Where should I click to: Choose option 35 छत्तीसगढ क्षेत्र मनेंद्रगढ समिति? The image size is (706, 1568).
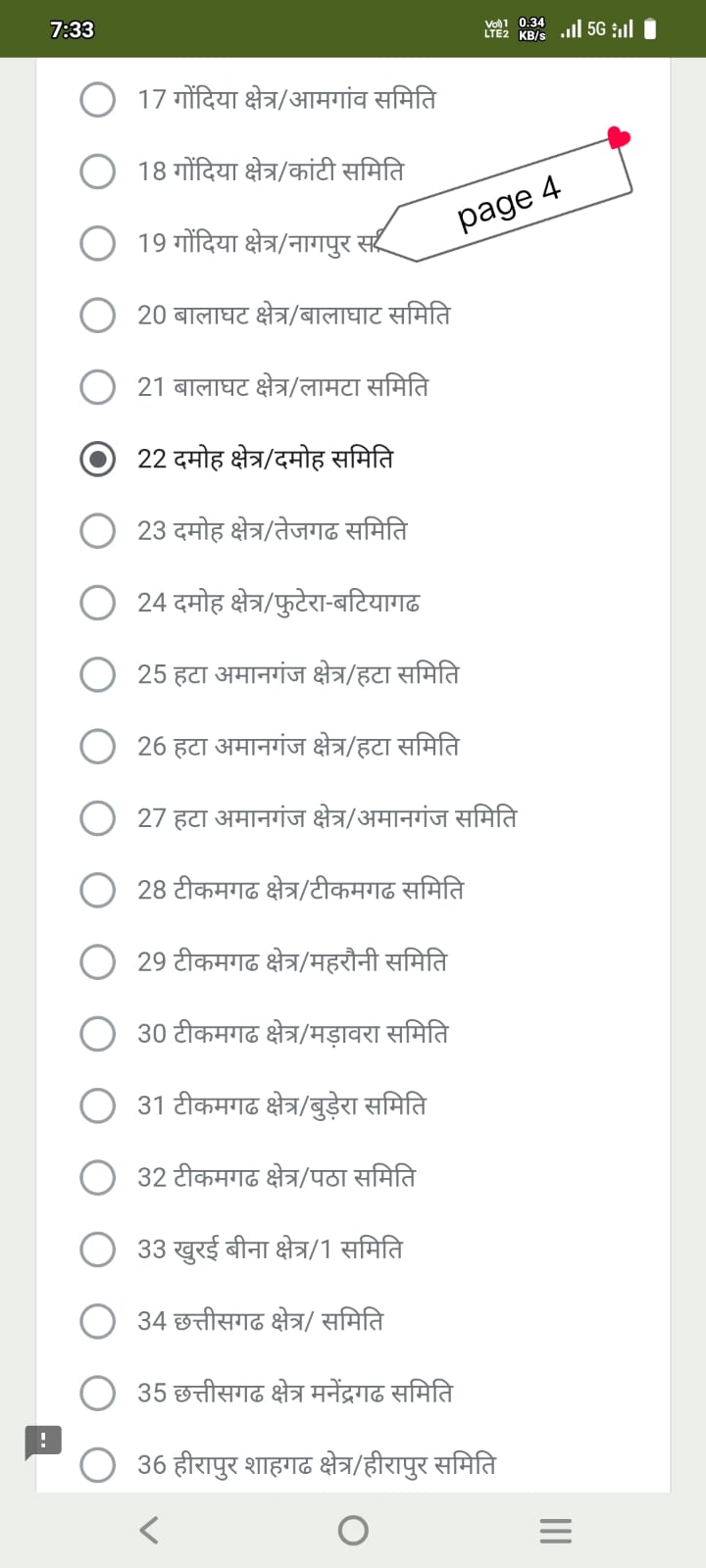[x=98, y=1393]
